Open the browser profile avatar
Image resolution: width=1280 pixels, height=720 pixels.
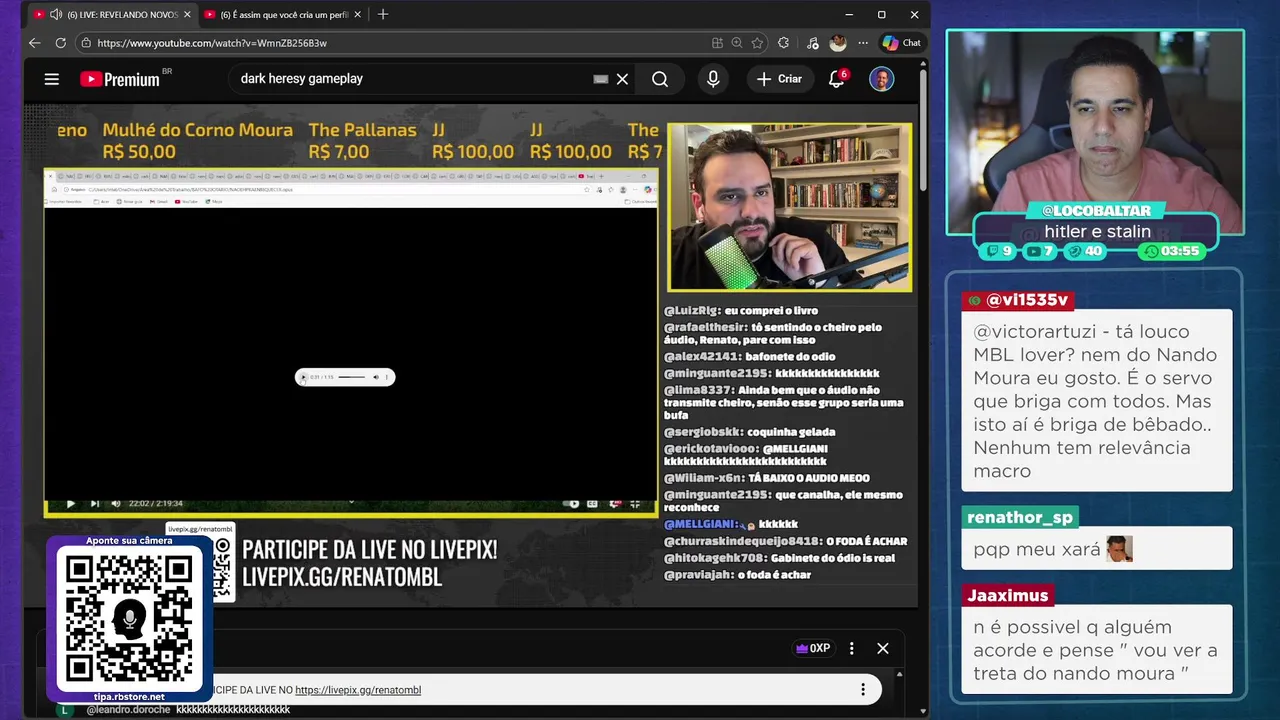(x=838, y=43)
